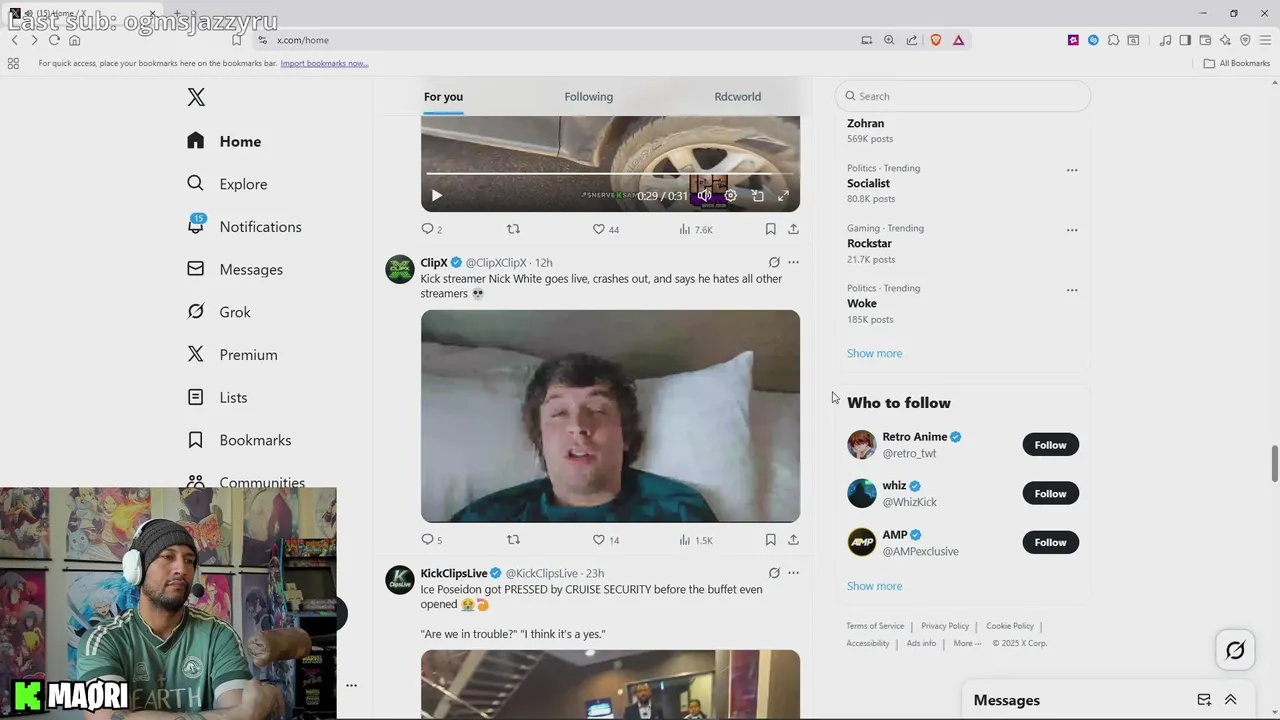Switch to the Rdcworld tab
This screenshot has height=720, width=1280.
737,97
